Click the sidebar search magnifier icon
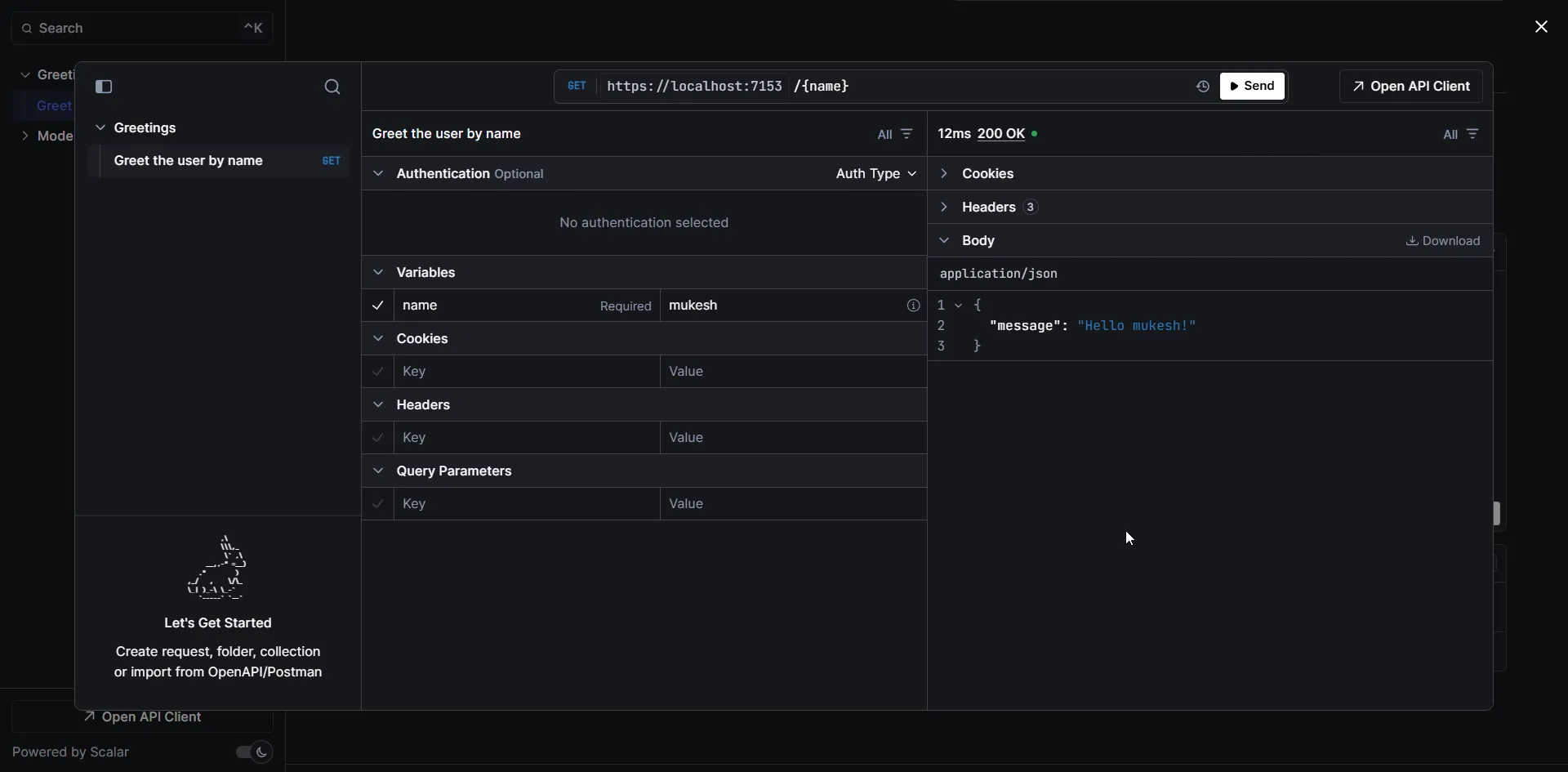Screen dimensions: 1568x772 (x=332, y=87)
